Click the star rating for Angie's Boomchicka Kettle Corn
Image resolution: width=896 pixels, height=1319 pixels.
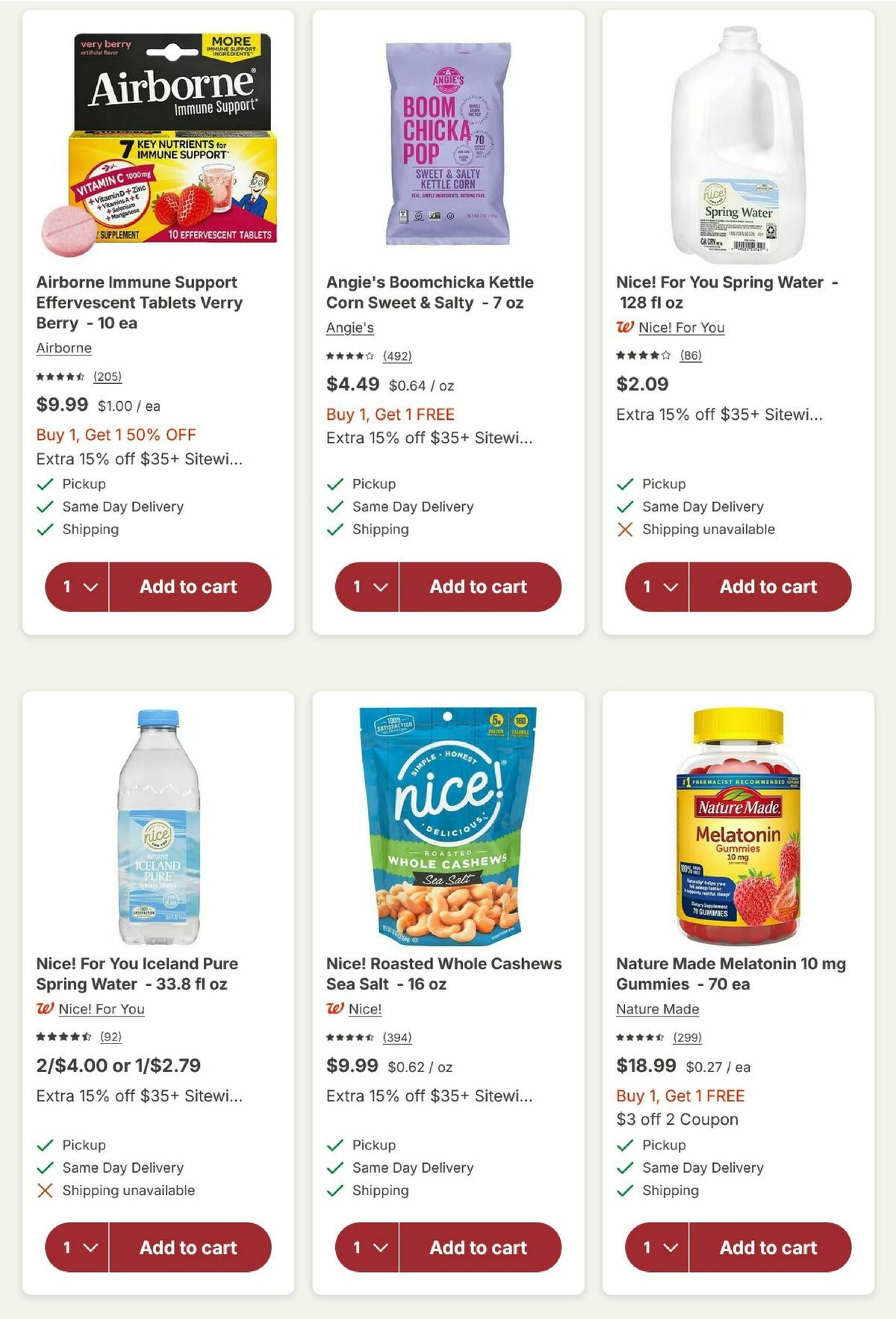pos(351,356)
